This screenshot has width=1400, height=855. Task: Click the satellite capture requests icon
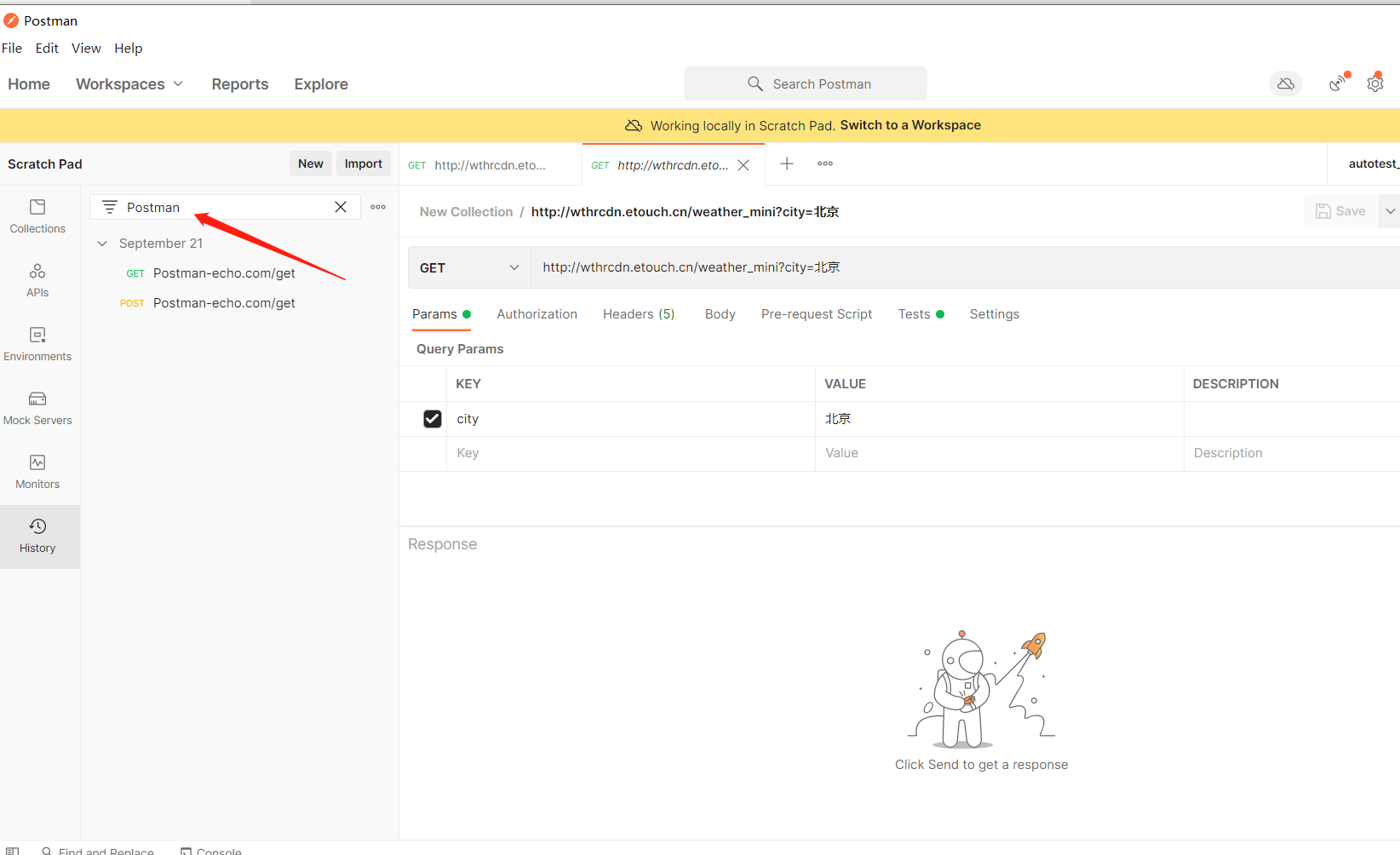click(x=1339, y=83)
